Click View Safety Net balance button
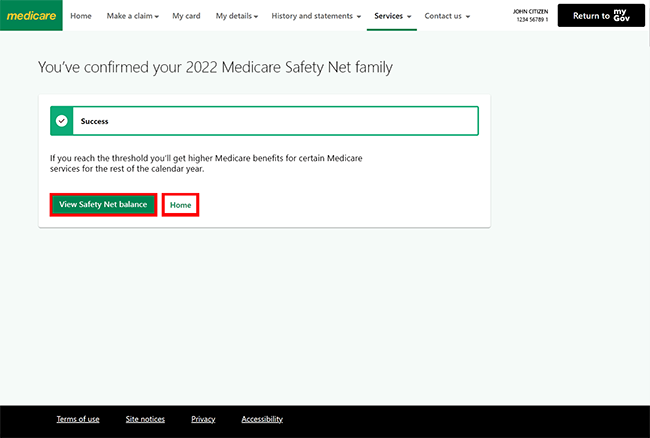The width and height of the screenshot is (650, 438). [103, 204]
